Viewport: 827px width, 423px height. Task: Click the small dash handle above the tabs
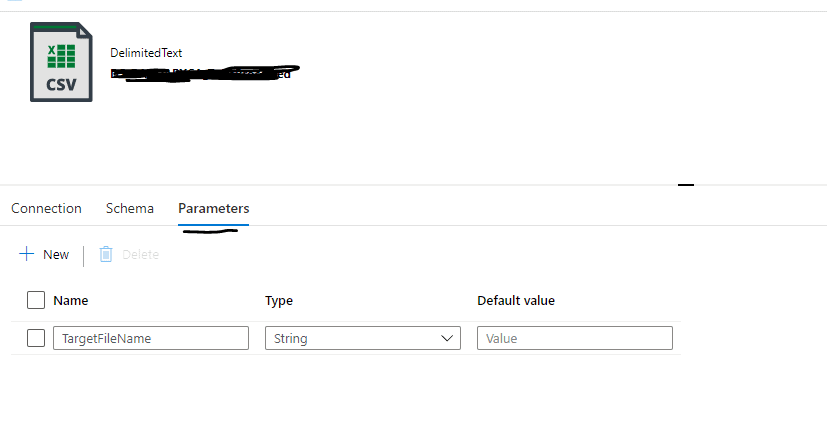coord(685,185)
